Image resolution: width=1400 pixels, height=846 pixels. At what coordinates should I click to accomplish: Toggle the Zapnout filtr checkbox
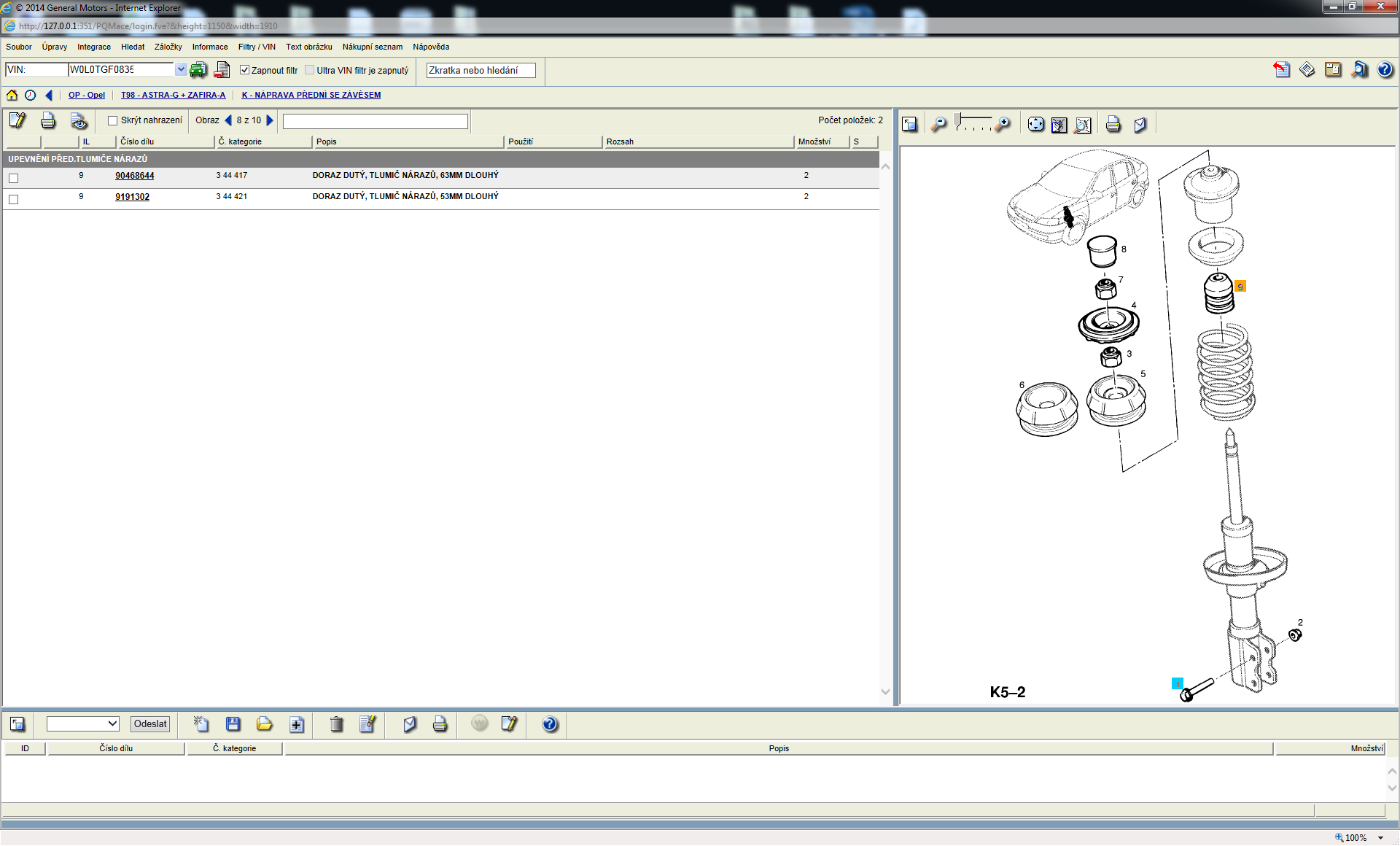(245, 70)
